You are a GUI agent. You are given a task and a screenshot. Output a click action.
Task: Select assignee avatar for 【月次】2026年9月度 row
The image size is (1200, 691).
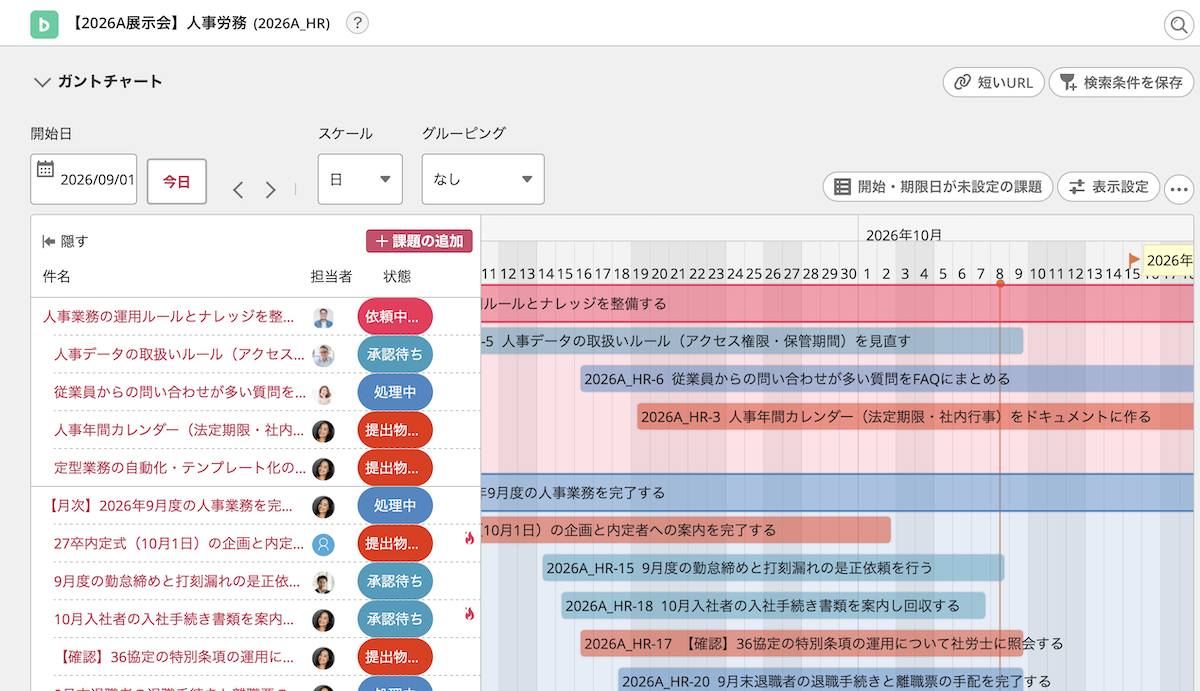(x=323, y=507)
